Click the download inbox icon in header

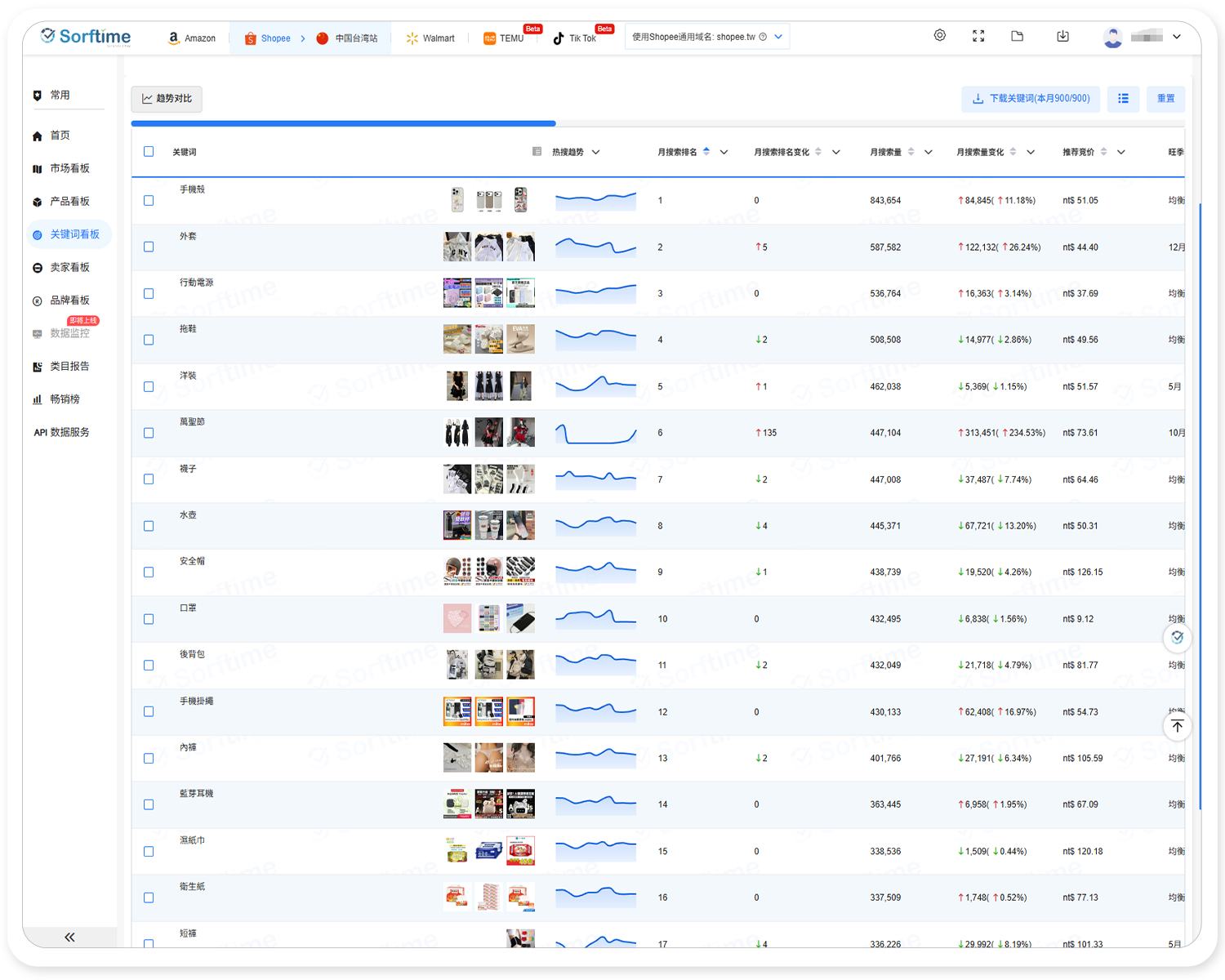tap(1062, 36)
